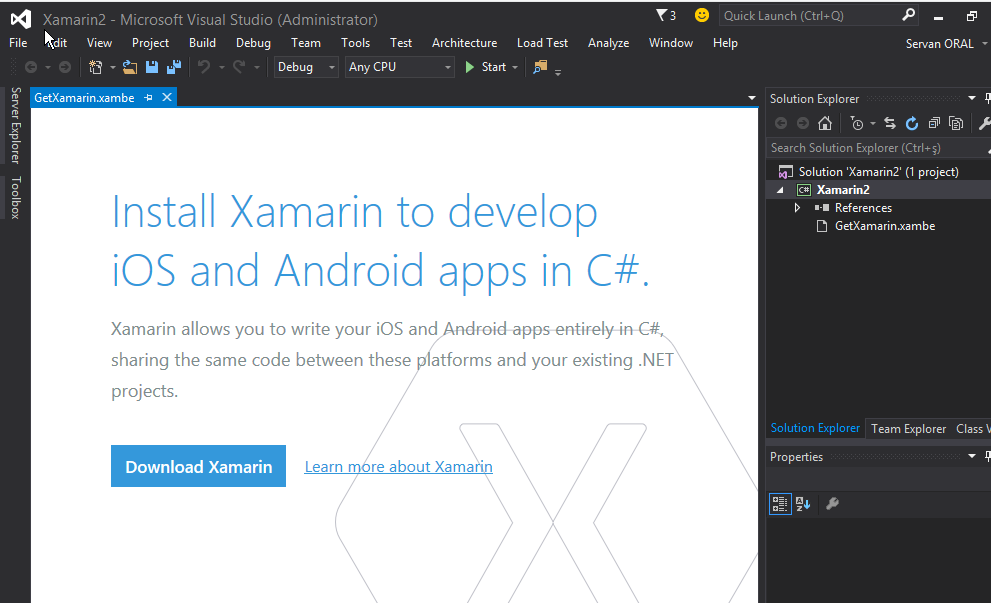Click Sync with Active Document arrows icon
The image size is (991, 603).
(890, 123)
